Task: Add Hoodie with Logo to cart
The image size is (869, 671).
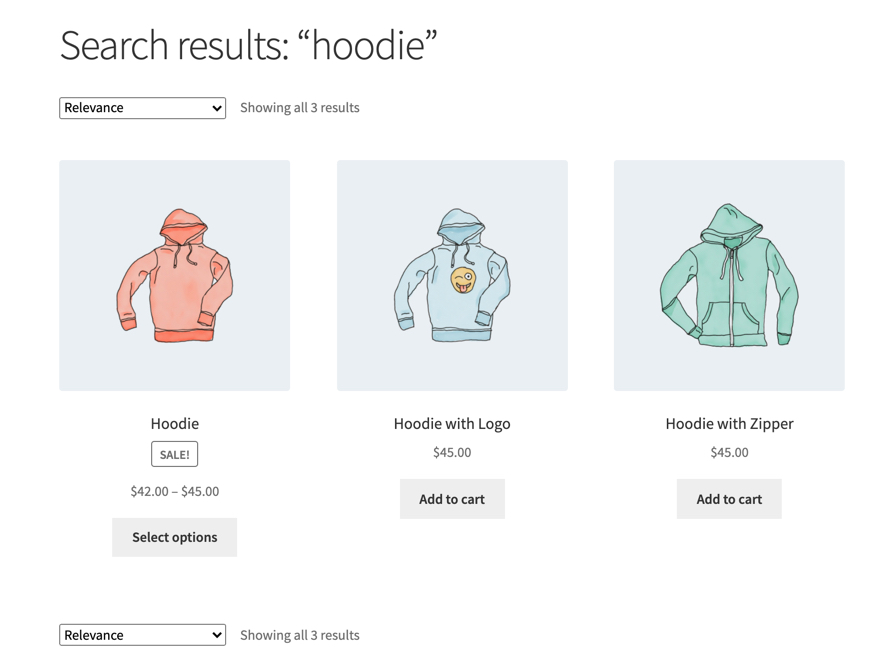Action: (452, 499)
